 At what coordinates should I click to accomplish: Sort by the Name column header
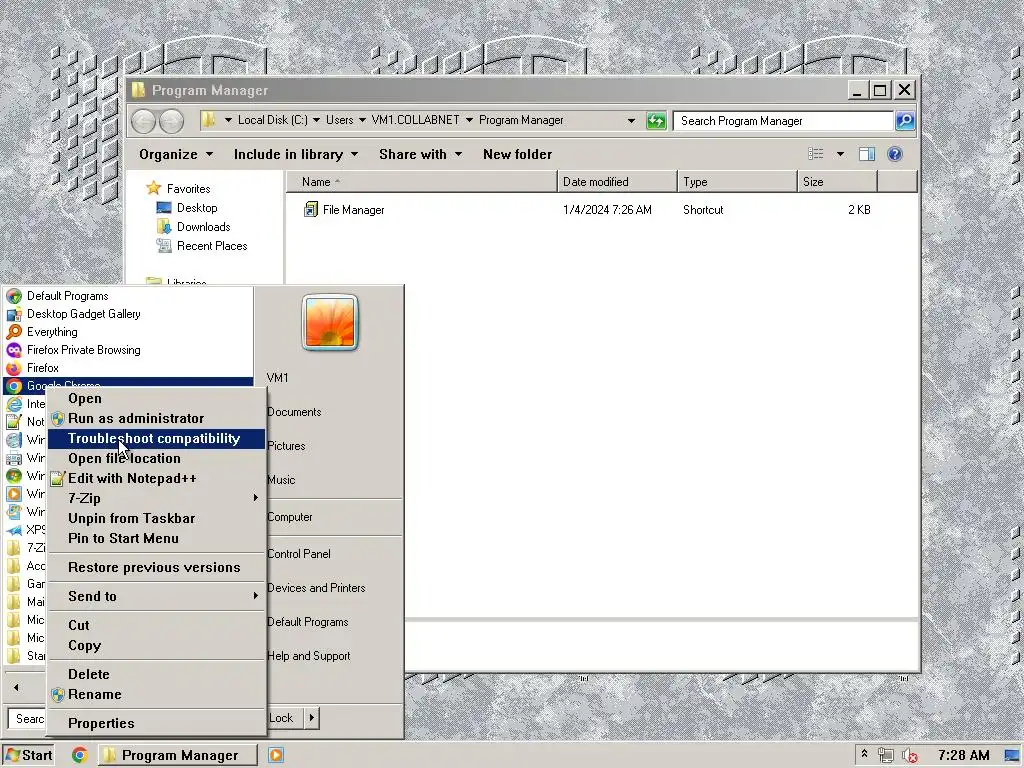(x=422, y=182)
